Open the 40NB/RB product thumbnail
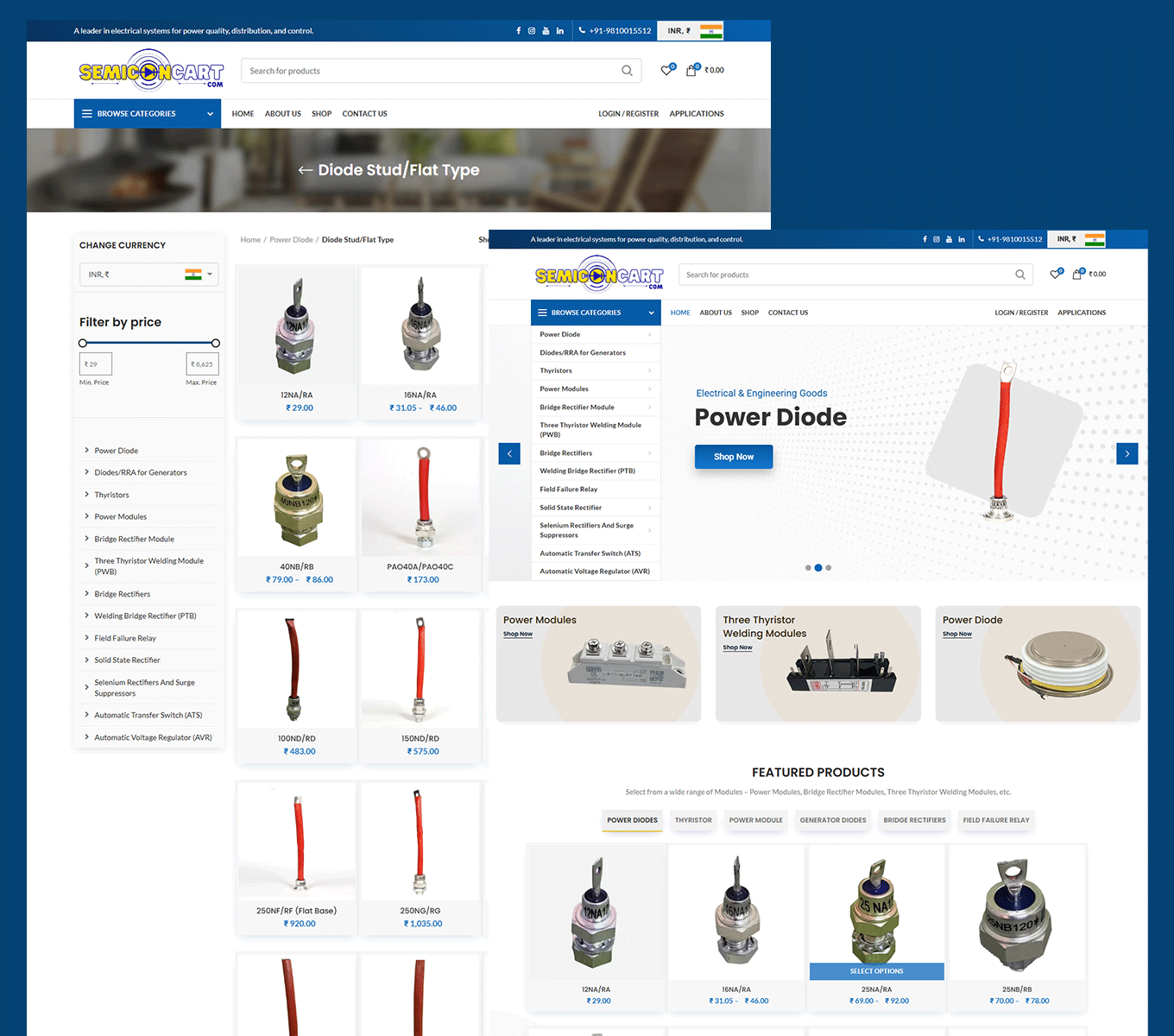Viewport: 1174px width, 1036px height. (x=296, y=499)
